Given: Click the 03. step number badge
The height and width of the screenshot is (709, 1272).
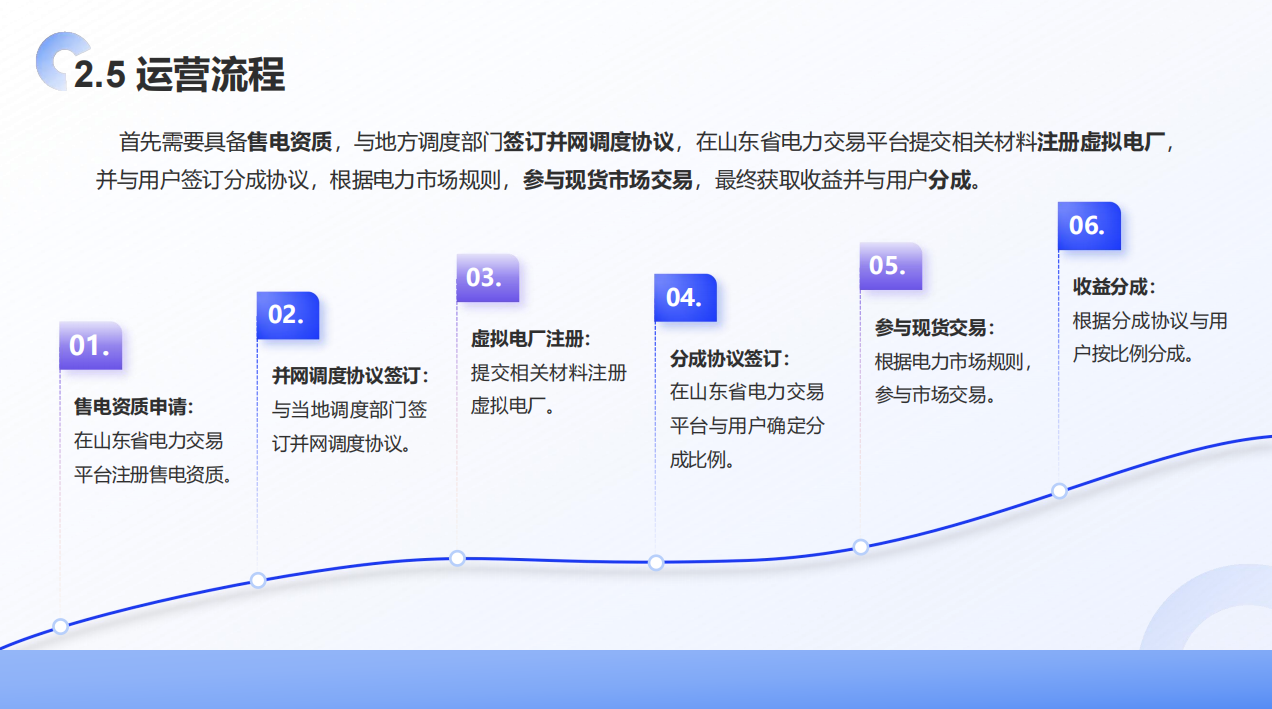Looking at the screenshot, I should (x=486, y=277).
